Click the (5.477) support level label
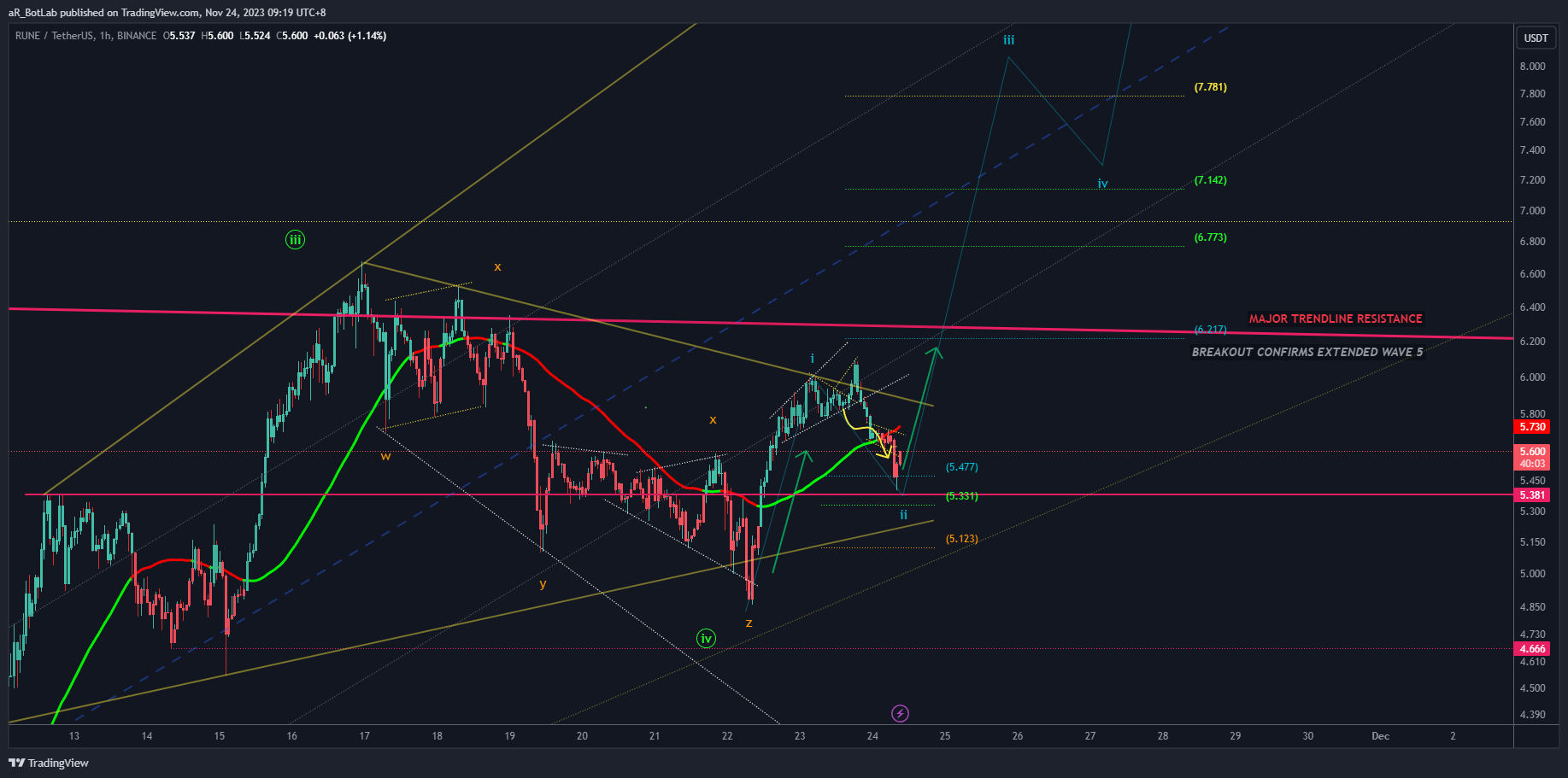 point(962,467)
